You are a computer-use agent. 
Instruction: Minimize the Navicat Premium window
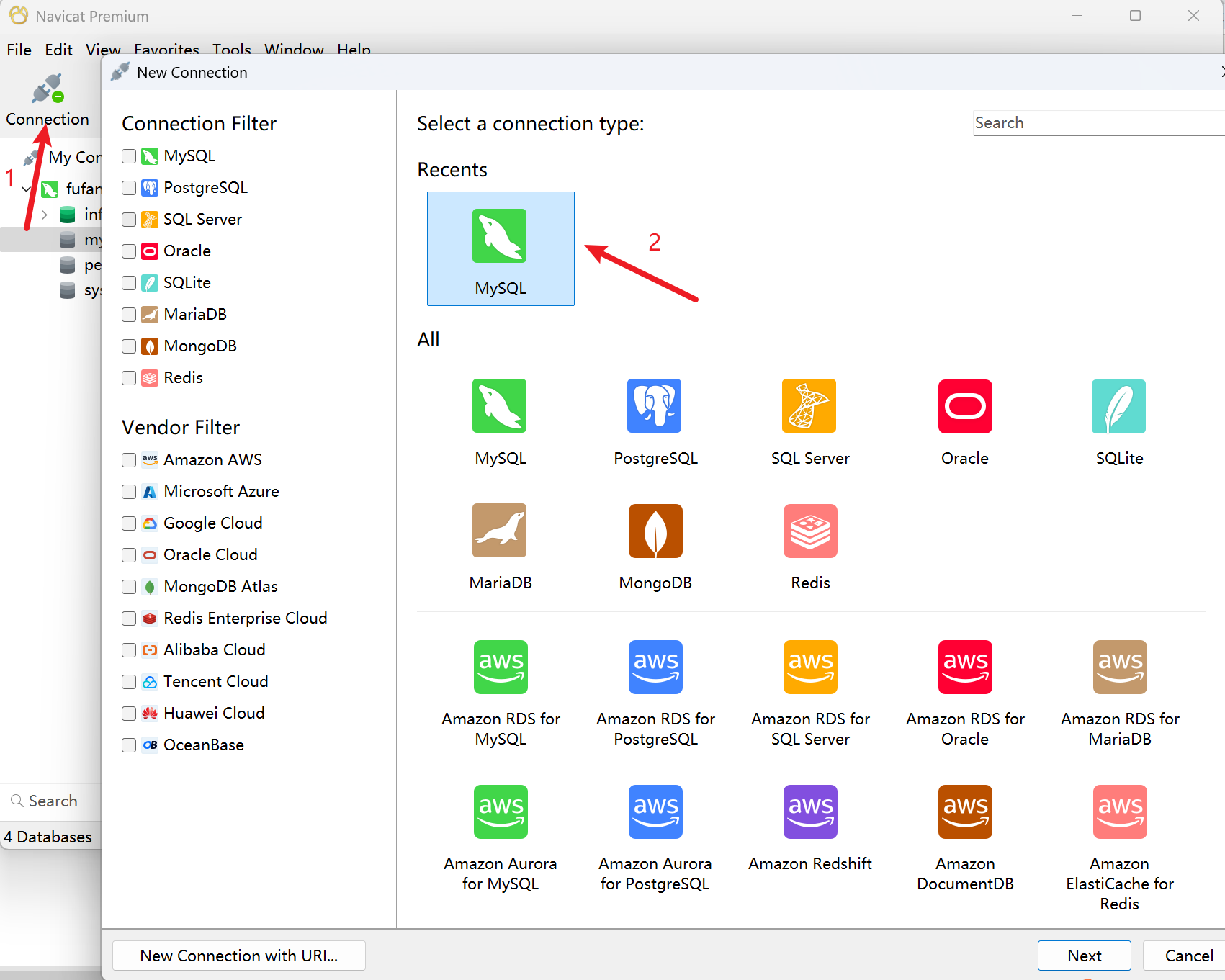point(1077,16)
